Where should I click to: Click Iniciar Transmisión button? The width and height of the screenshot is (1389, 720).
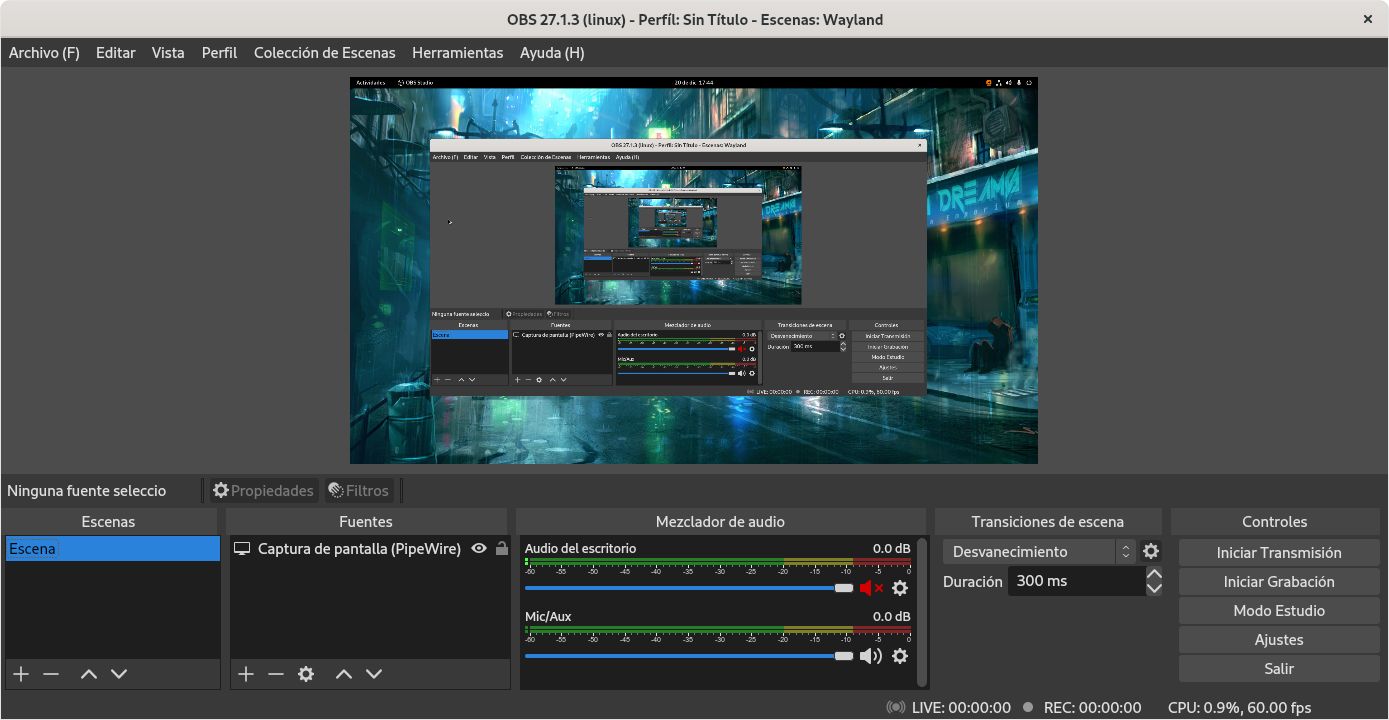[x=1279, y=552]
